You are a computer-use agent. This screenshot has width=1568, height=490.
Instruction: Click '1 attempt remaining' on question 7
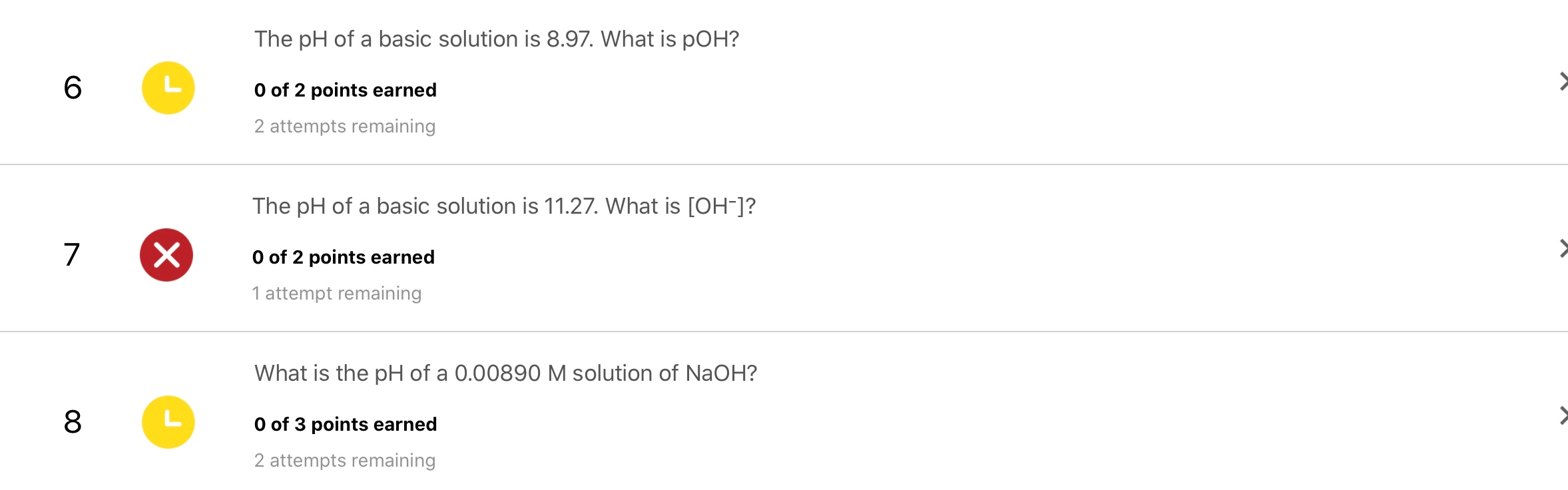tap(337, 292)
